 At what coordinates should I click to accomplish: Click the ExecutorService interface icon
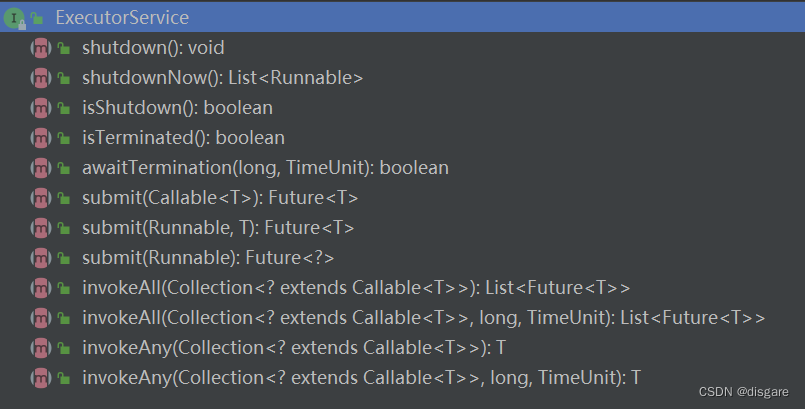coord(15,17)
